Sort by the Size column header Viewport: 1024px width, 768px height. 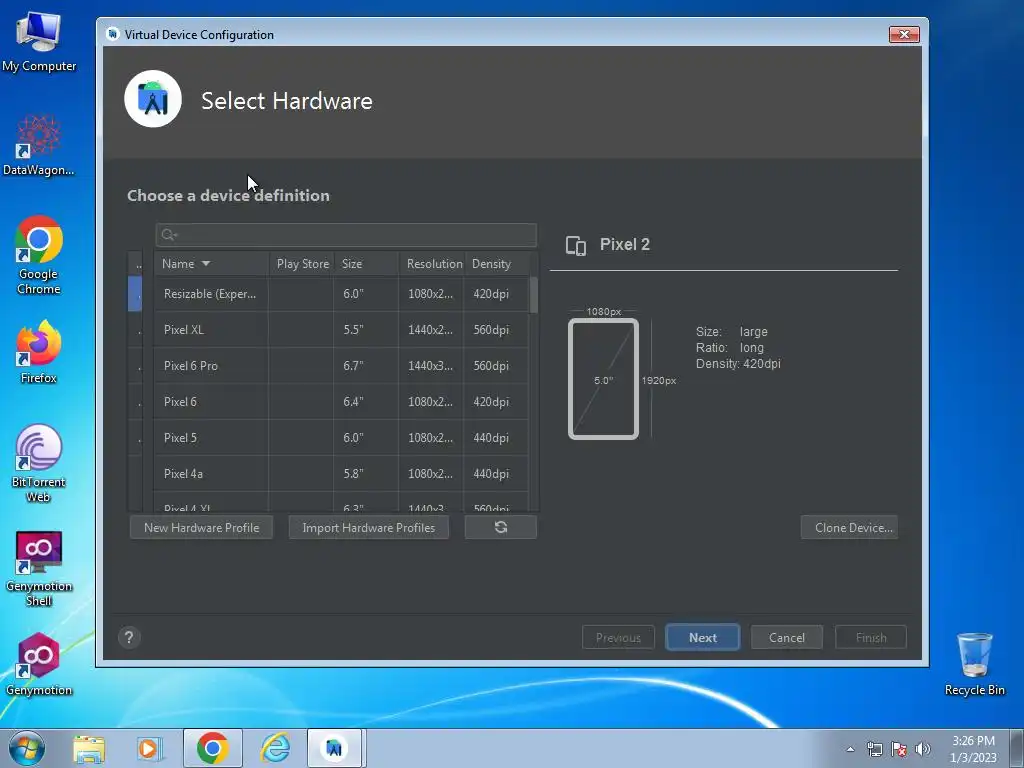pos(366,264)
